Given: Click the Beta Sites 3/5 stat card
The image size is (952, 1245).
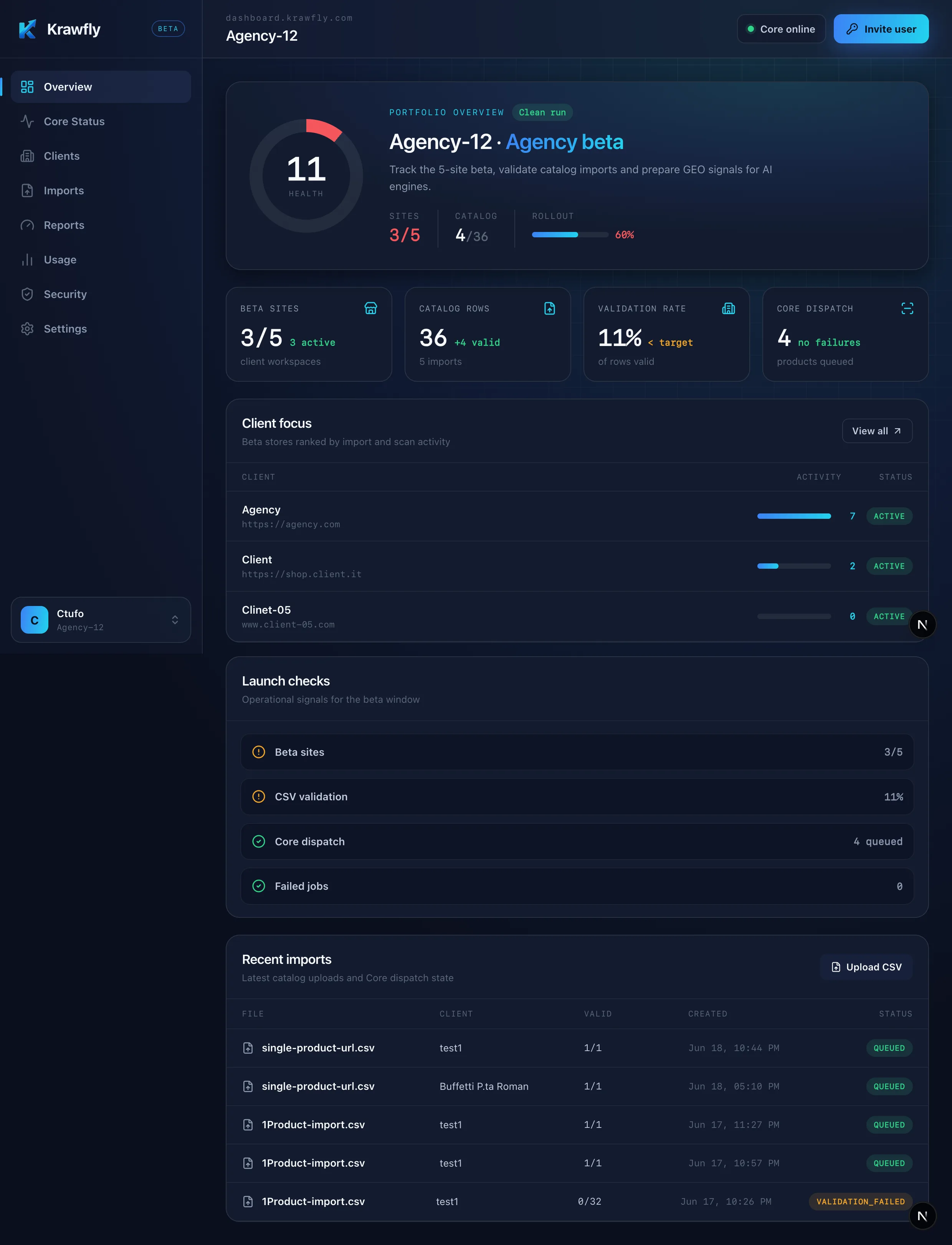Looking at the screenshot, I should [309, 334].
